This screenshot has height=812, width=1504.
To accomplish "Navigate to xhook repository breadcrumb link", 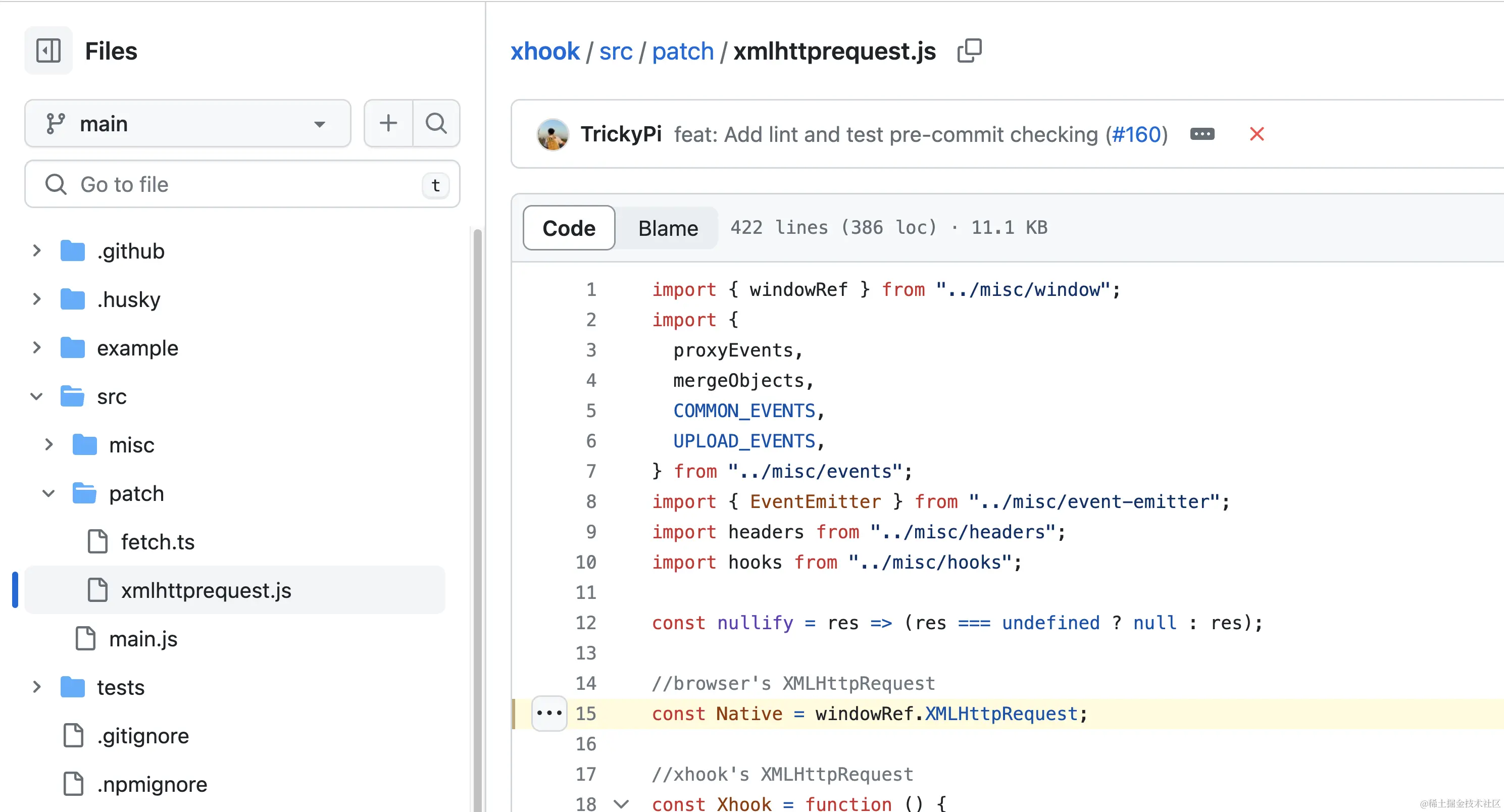I will (x=545, y=52).
